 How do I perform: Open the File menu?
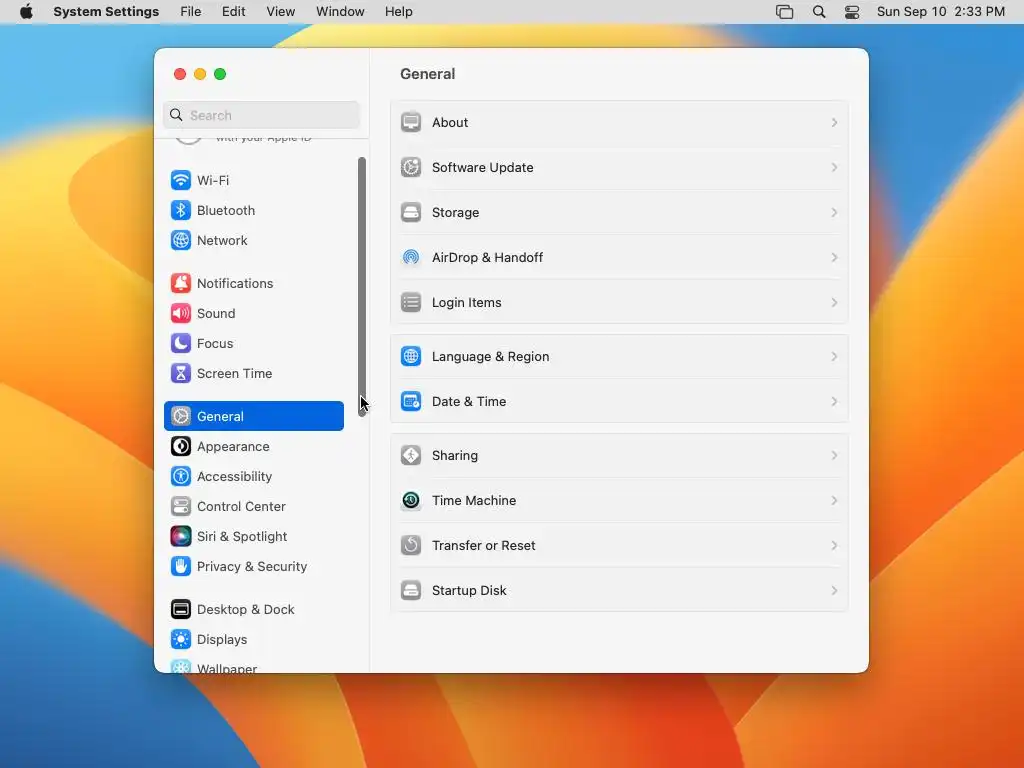pos(191,12)
